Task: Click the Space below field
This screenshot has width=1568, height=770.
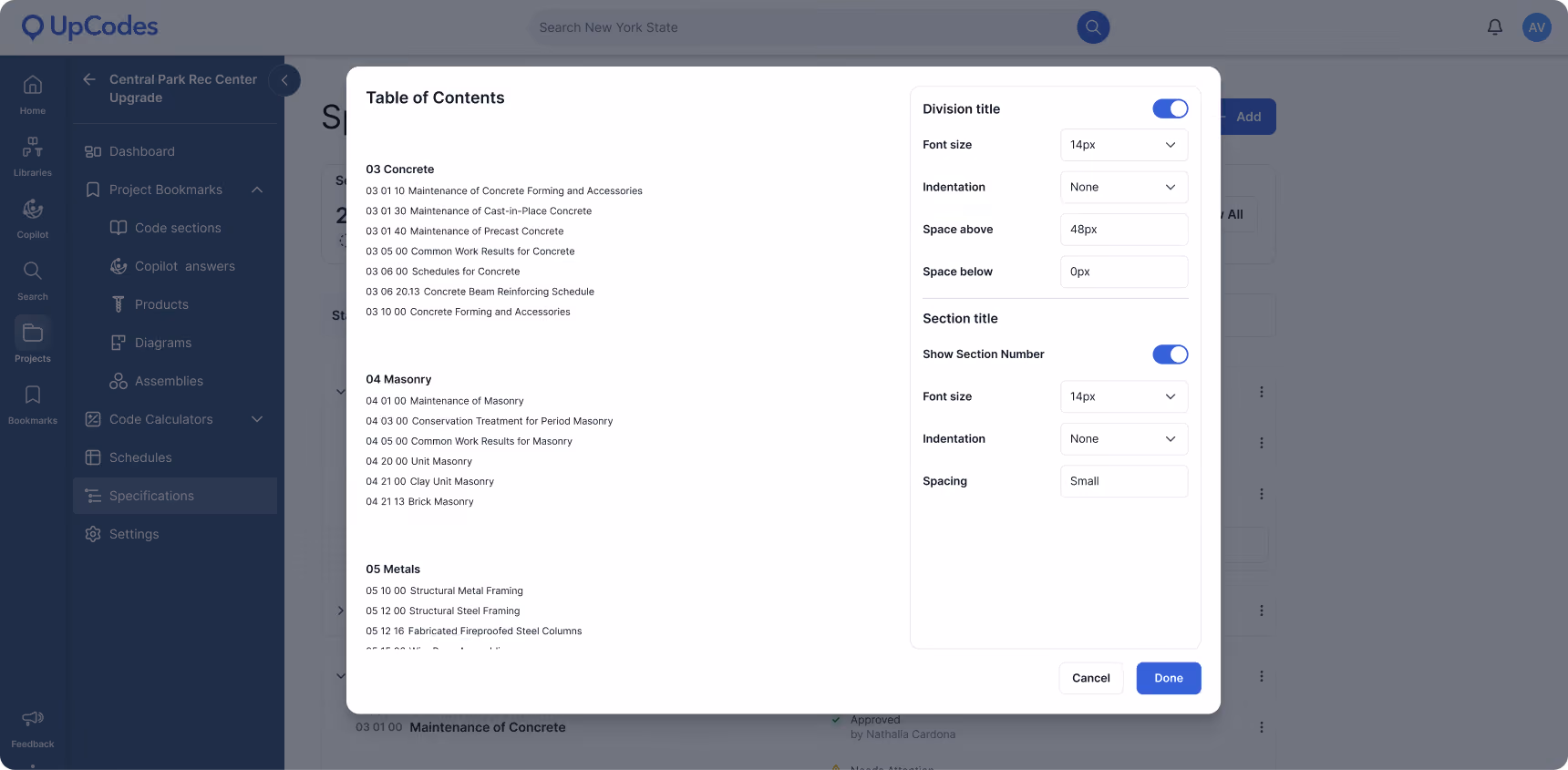Action: [x=1124, y=272]
